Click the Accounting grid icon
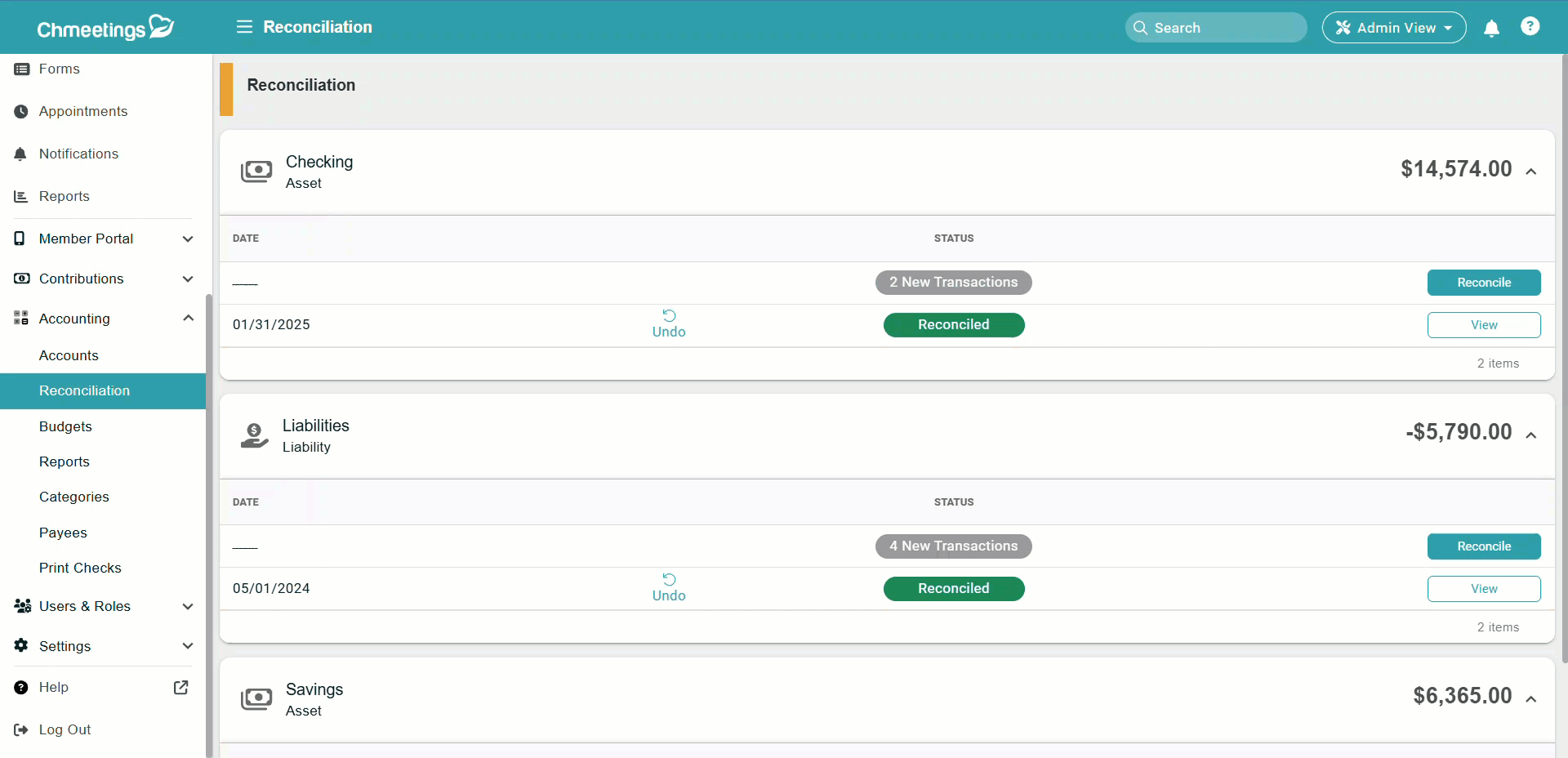Viewport: 1568px width, 758px height. pos(21,319)
